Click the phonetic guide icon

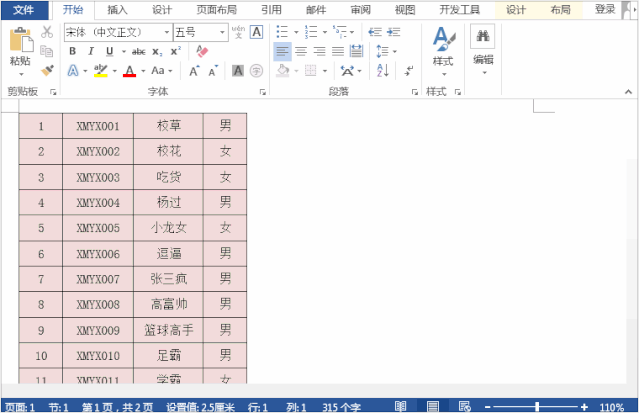point(238,32)
